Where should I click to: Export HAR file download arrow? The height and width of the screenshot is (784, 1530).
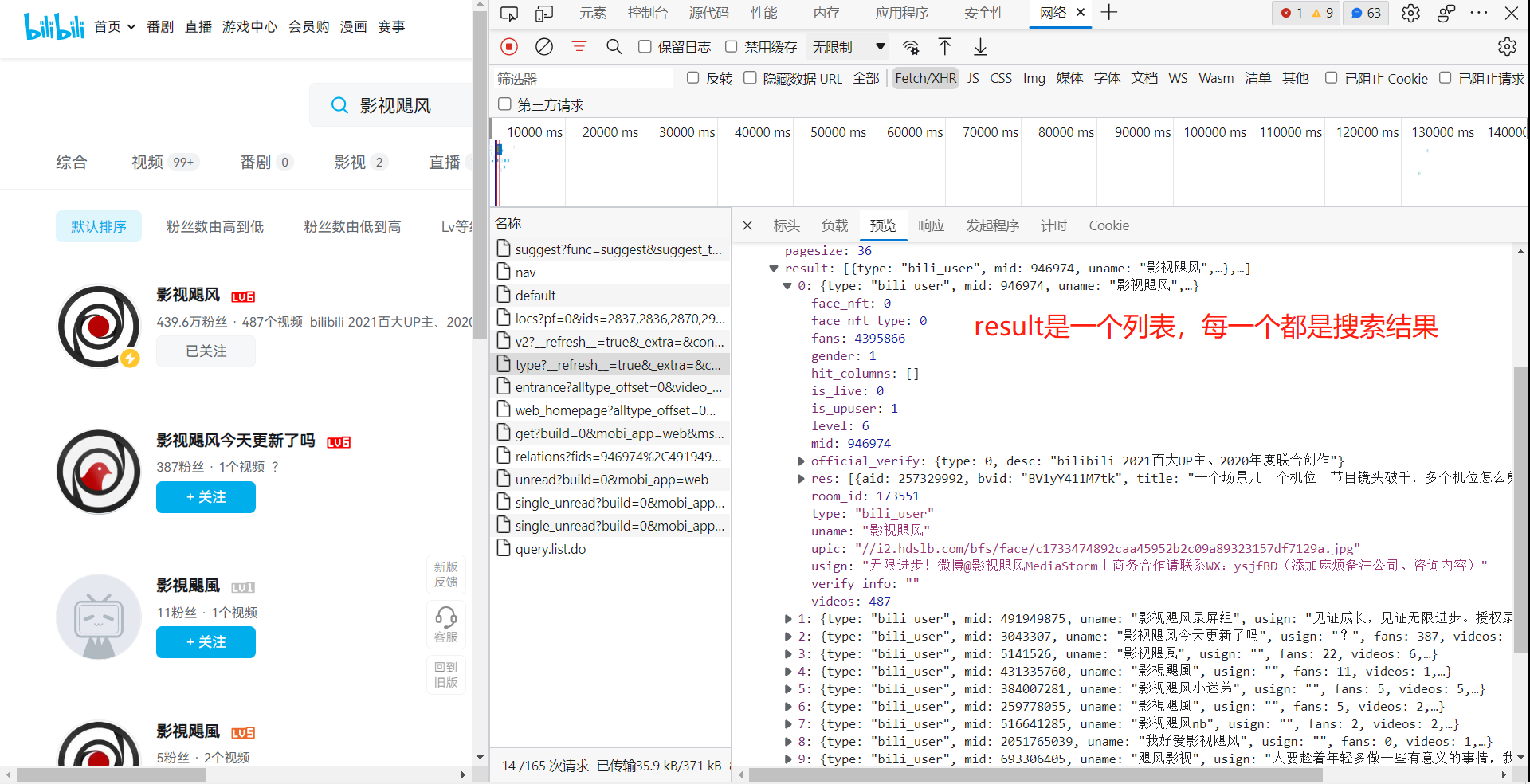click(980, 47)
